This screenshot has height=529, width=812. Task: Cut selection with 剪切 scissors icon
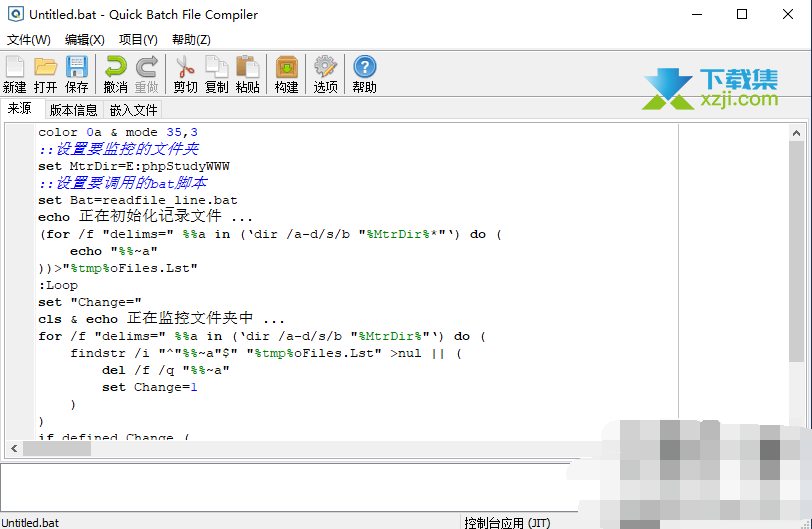[185, 74]
